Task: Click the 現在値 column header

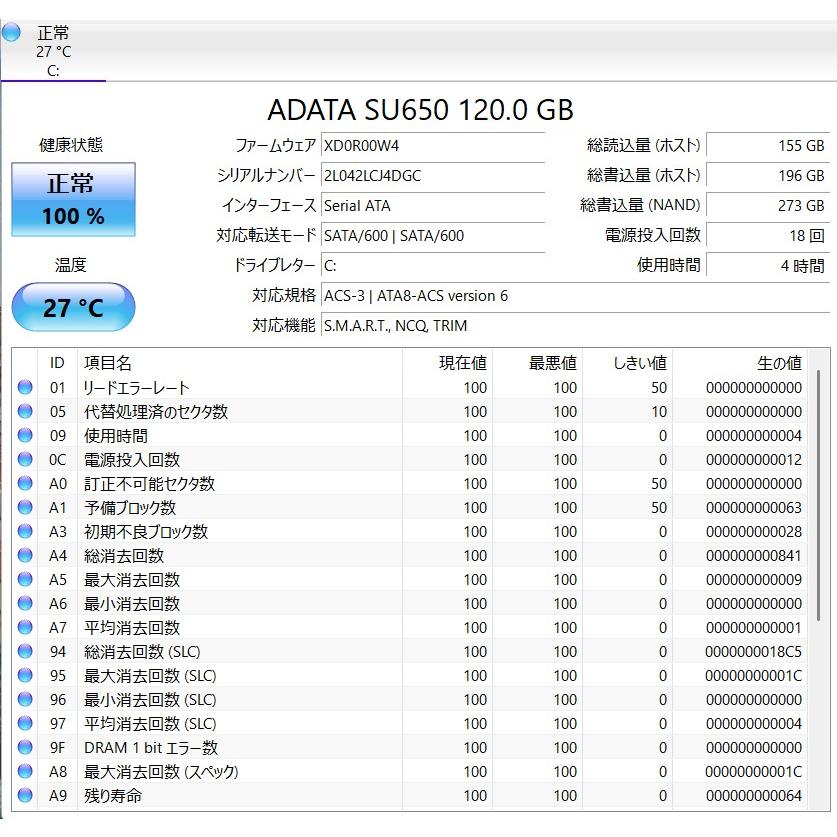Action: 447,363
